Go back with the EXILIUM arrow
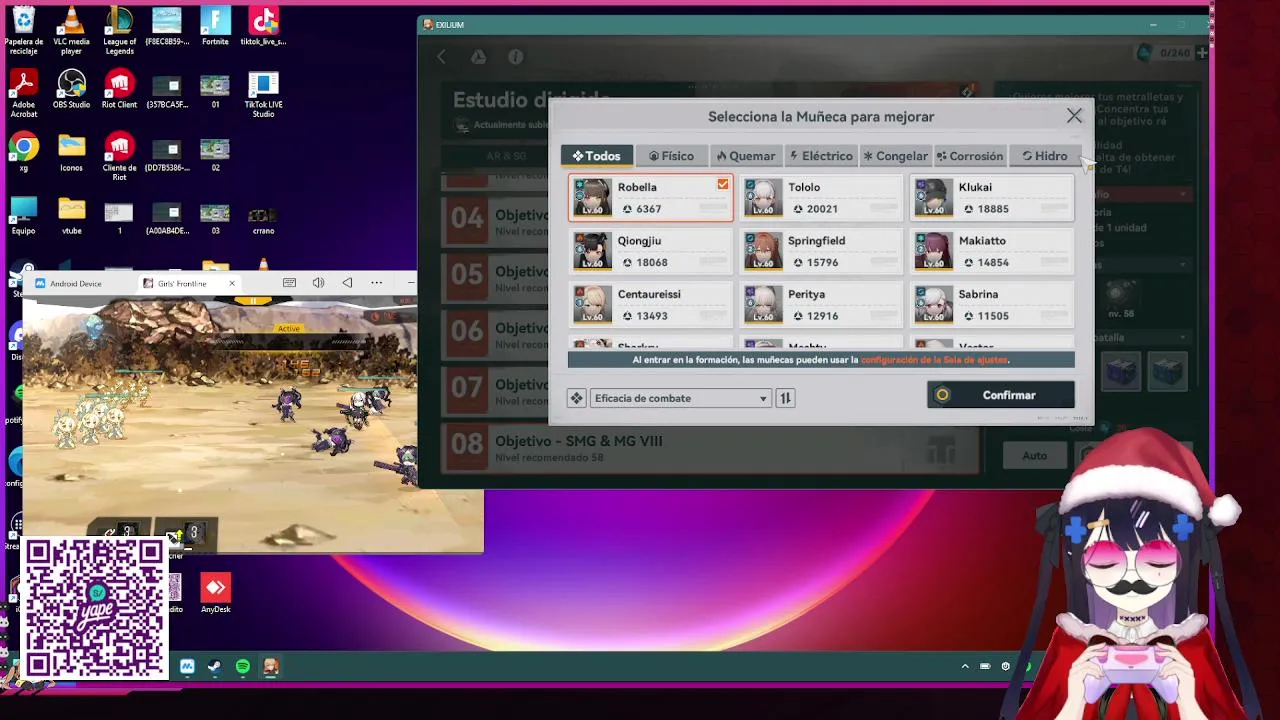Image resolution: width=1280 pixels, height=720 pixels. click(442, 57)
